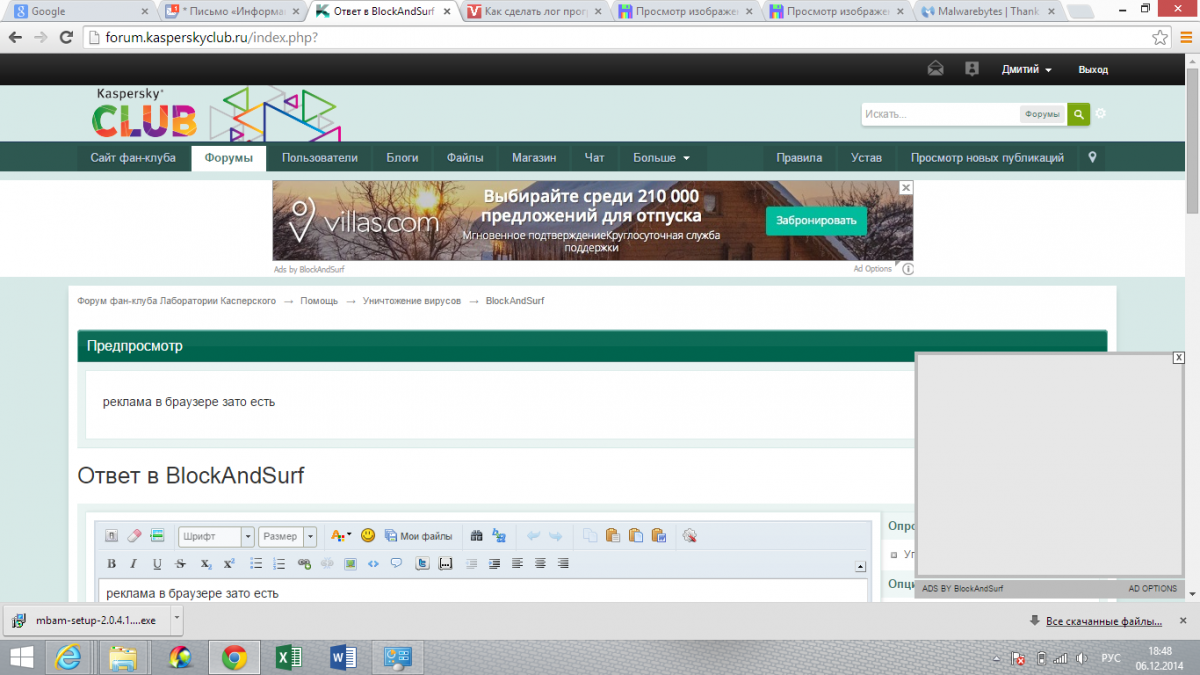Follow the Уничтожение вирусов breadcrumb link
1200x675 pixels.
click(x=412, y=300)
